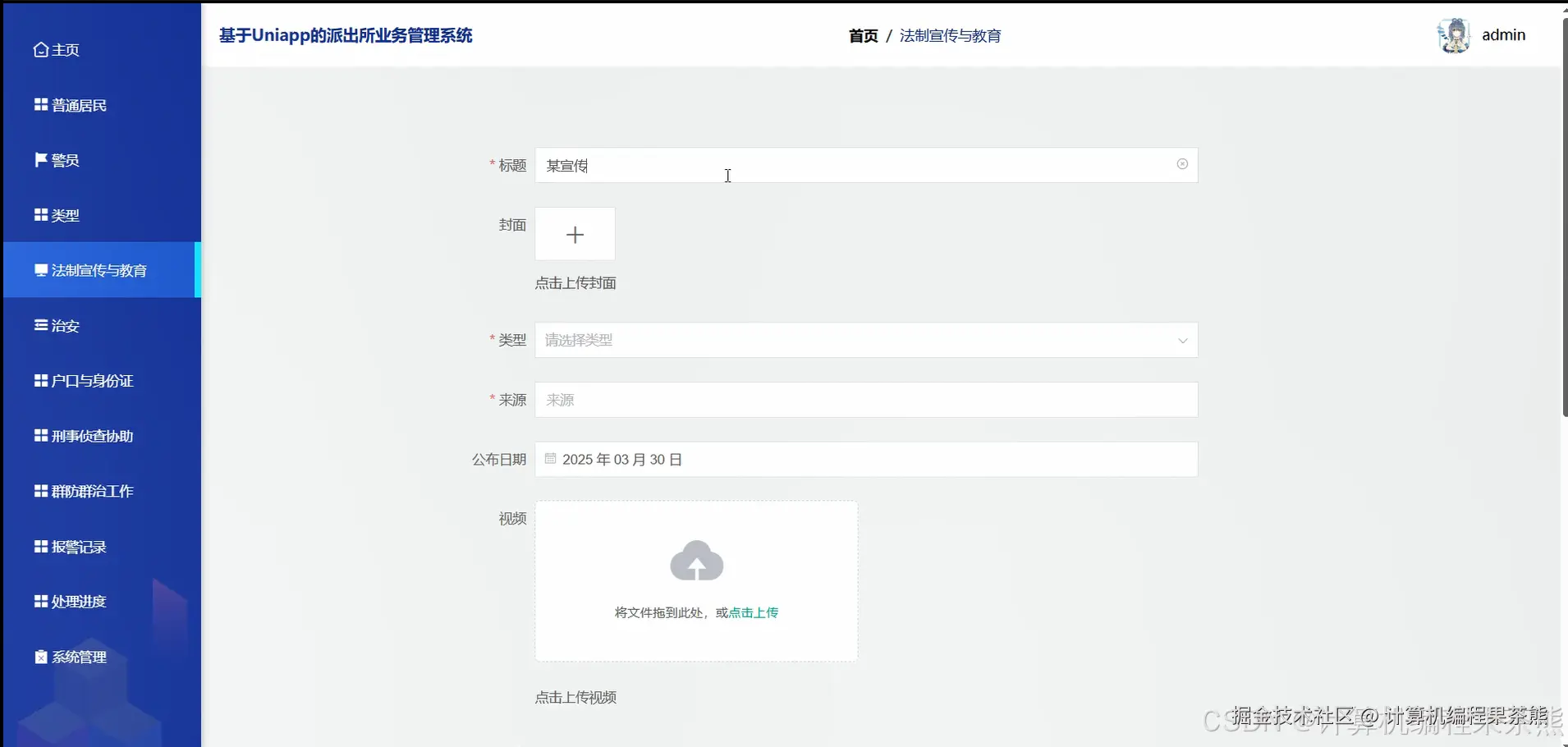The image size is (1568, 747).
Task: Open the 主页 menu item
Action: pyautogui.click(x=102, y=50)
